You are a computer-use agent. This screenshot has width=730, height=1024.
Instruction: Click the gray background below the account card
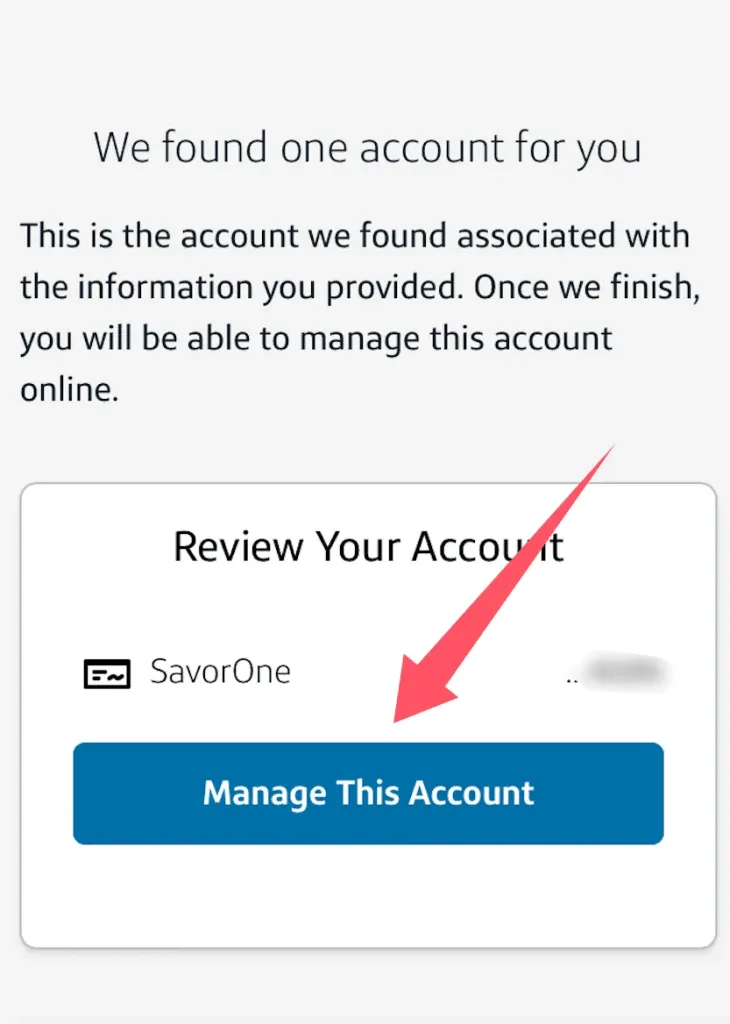pos(365,987)
